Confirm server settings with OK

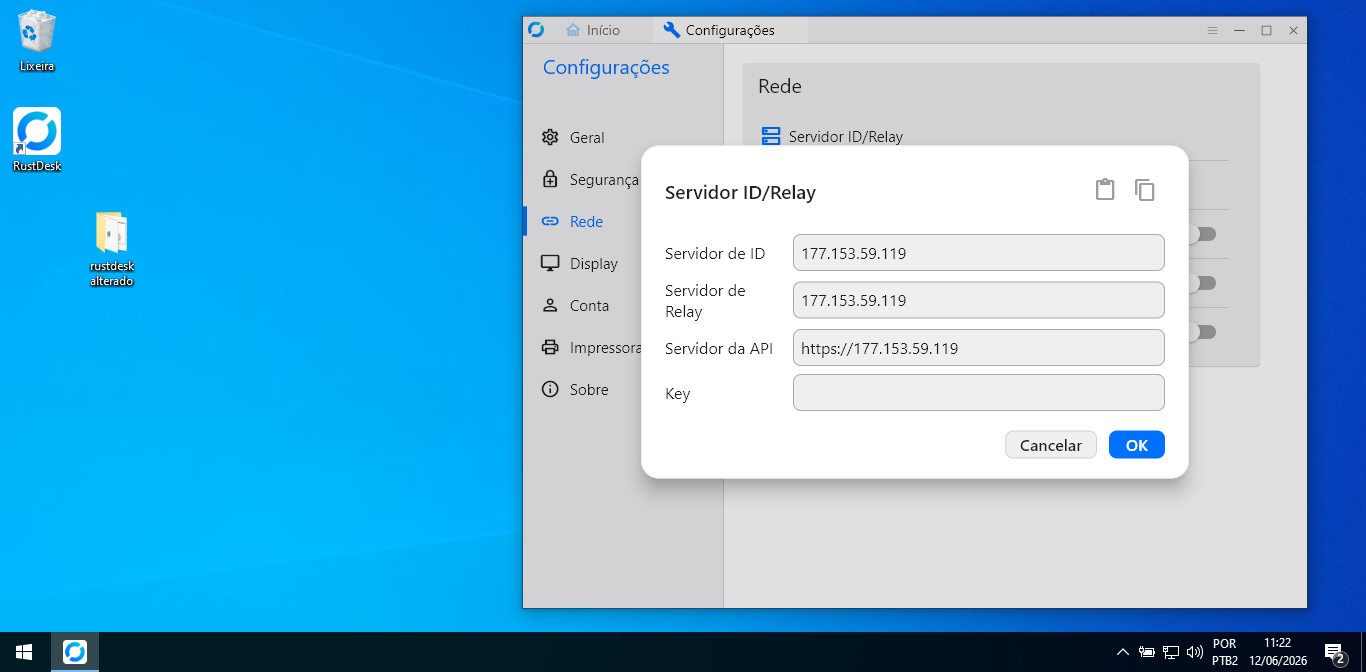pos(1137,445)
